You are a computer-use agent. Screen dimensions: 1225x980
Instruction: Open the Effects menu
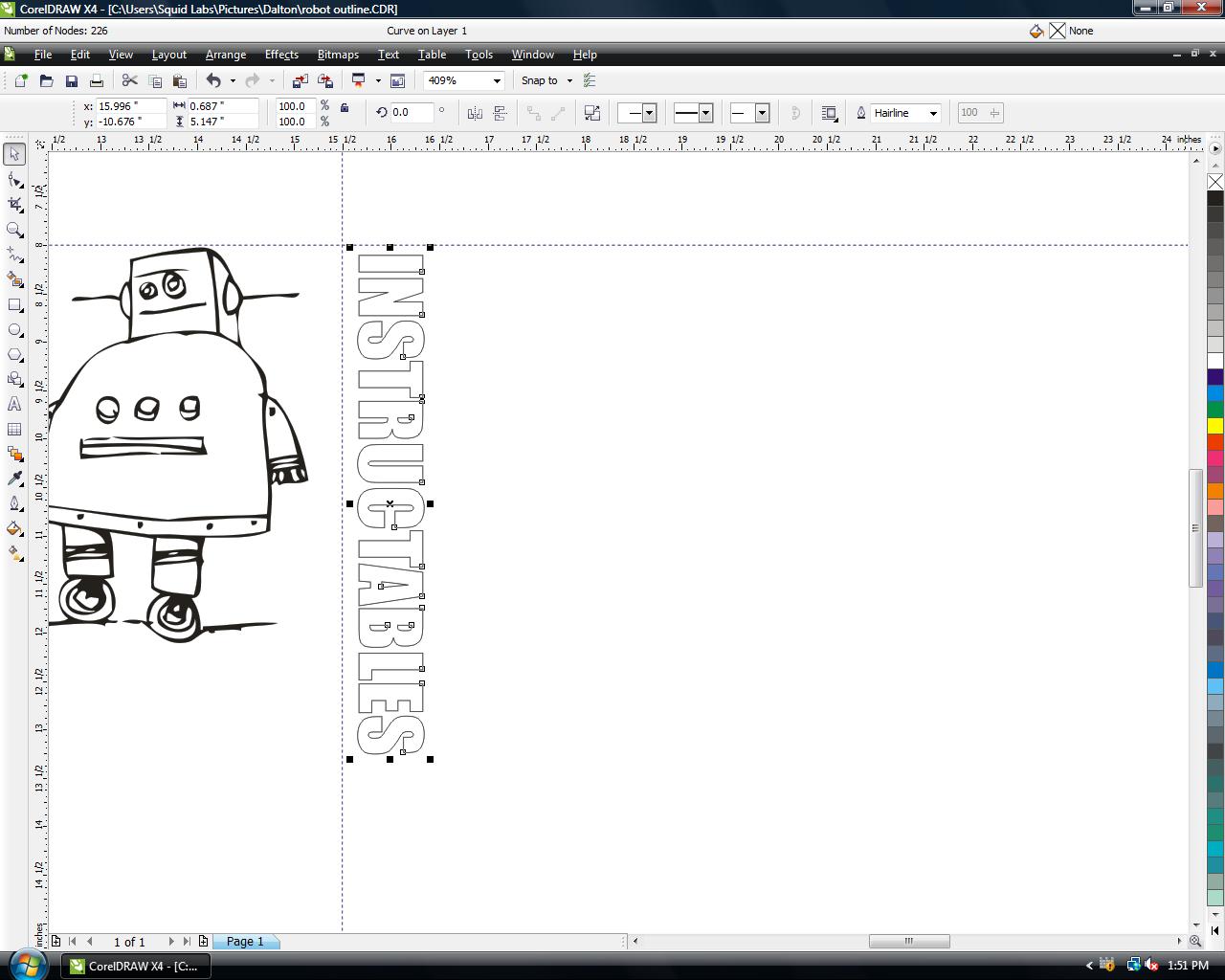tap(281, 55)
